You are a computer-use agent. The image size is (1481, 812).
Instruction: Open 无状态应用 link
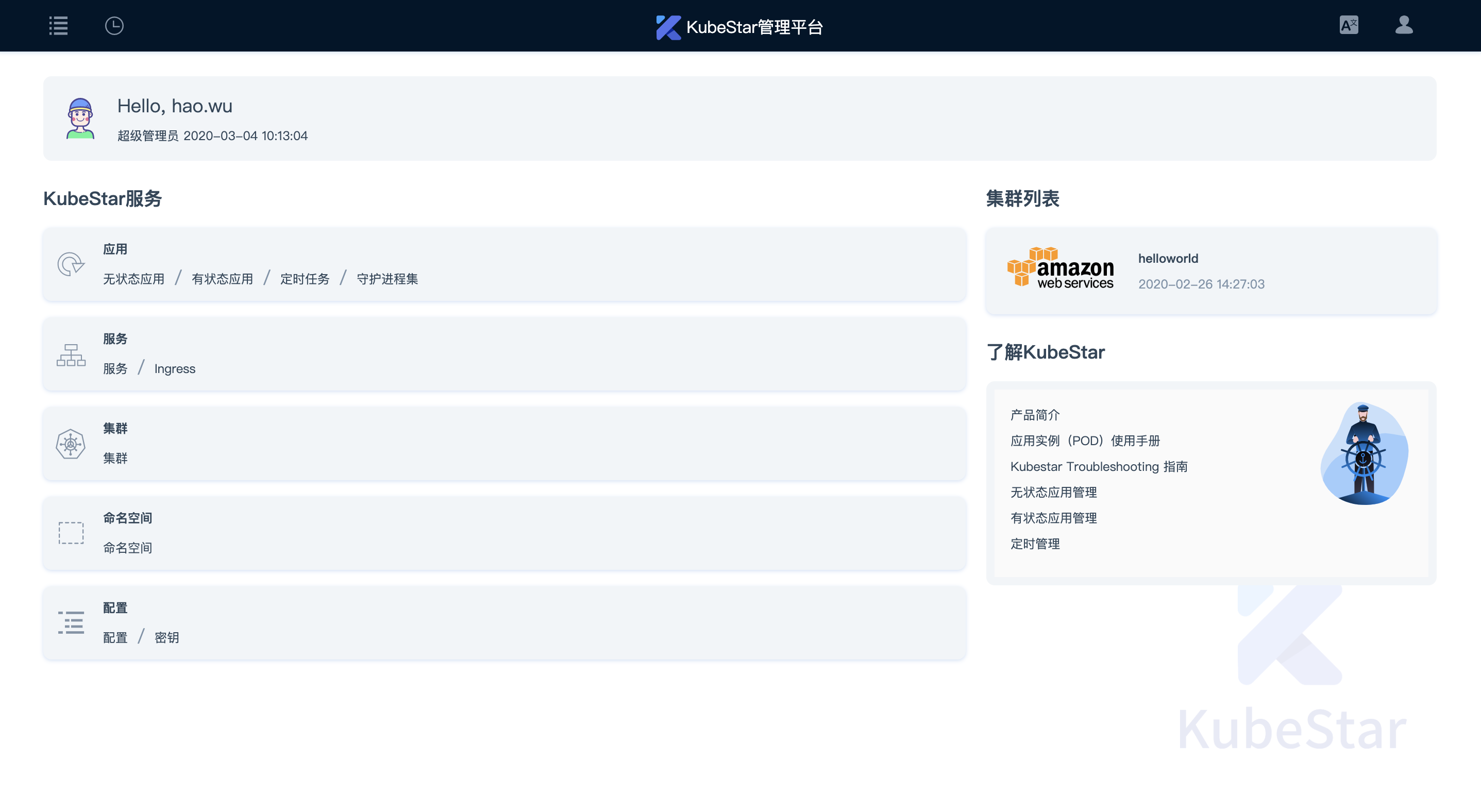(133, 279)
